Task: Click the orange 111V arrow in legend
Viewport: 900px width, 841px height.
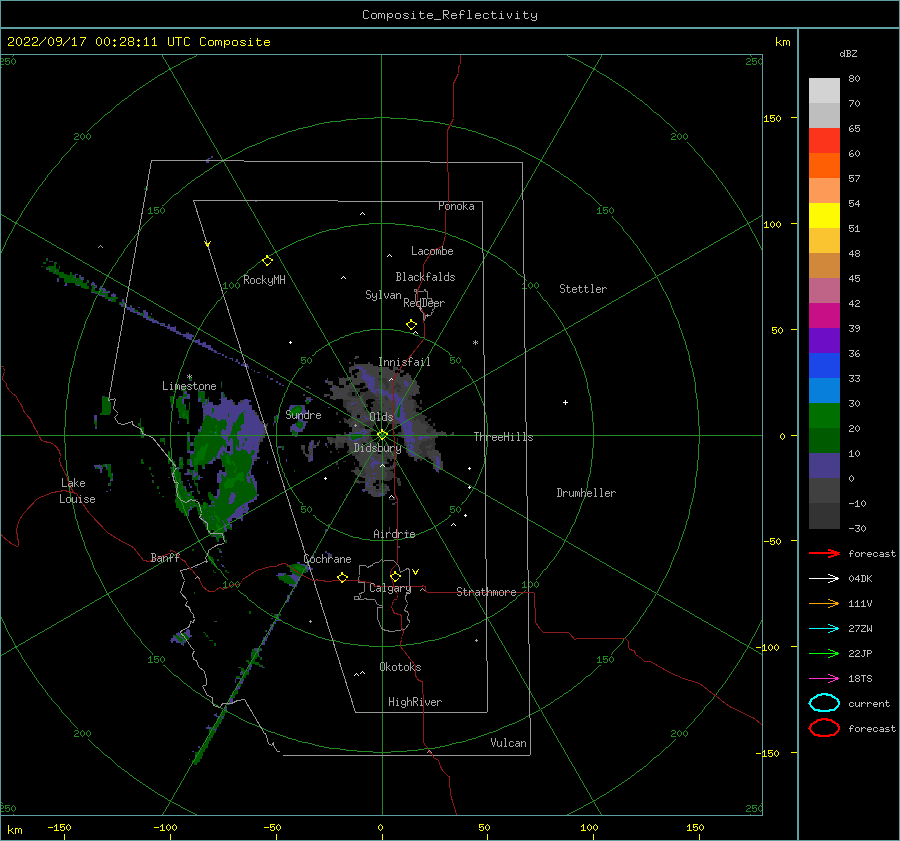Action: click(x=824, y=603)
